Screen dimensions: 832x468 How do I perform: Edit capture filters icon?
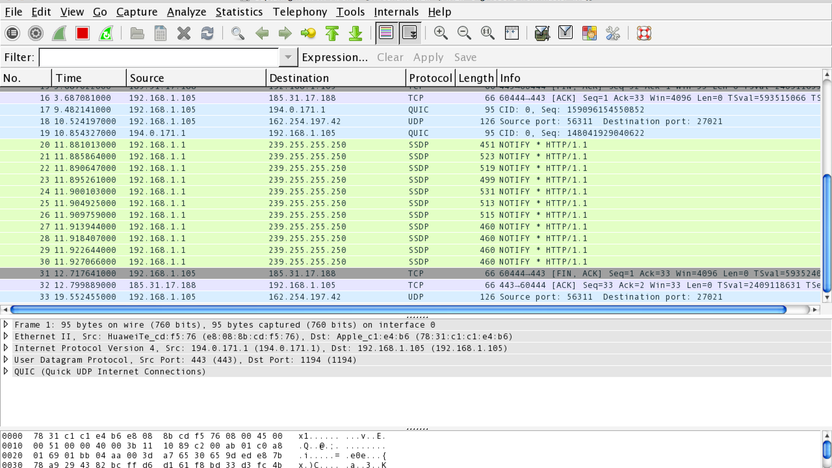pos(542,33)
